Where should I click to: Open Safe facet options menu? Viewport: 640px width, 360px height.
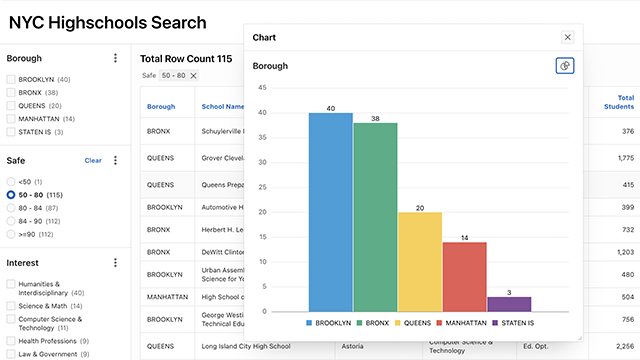point(116,160)
